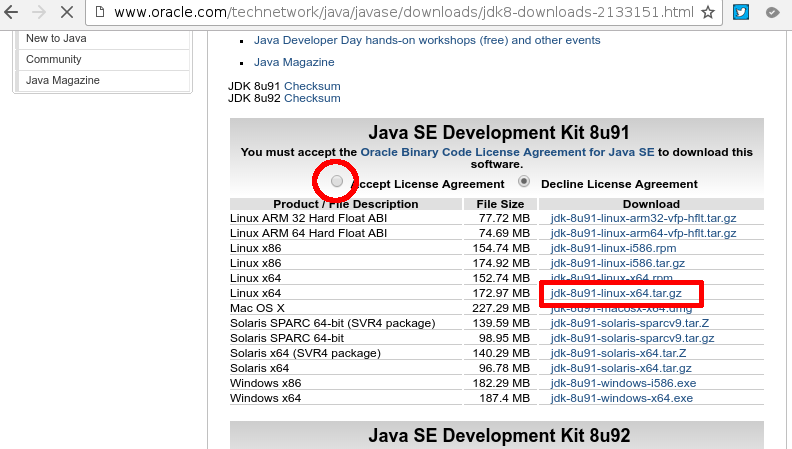Click the Product / File Description header
Image resolution: width=792 pixels, height=449 pixels.
346,204
